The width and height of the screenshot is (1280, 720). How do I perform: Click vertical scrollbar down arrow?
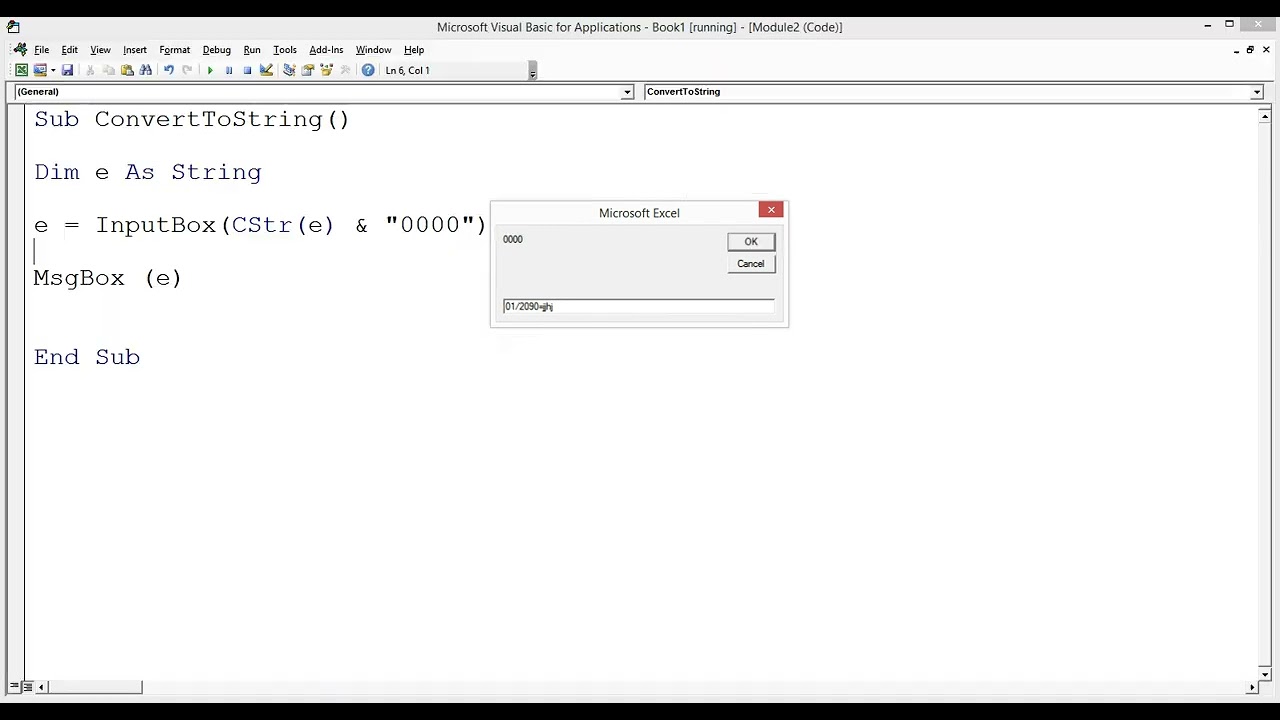coord(1264,674)
